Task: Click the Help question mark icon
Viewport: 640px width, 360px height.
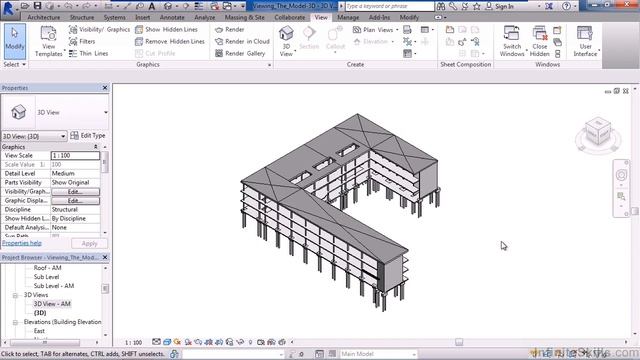Action: pyautogui.click(x=566, y=6)
